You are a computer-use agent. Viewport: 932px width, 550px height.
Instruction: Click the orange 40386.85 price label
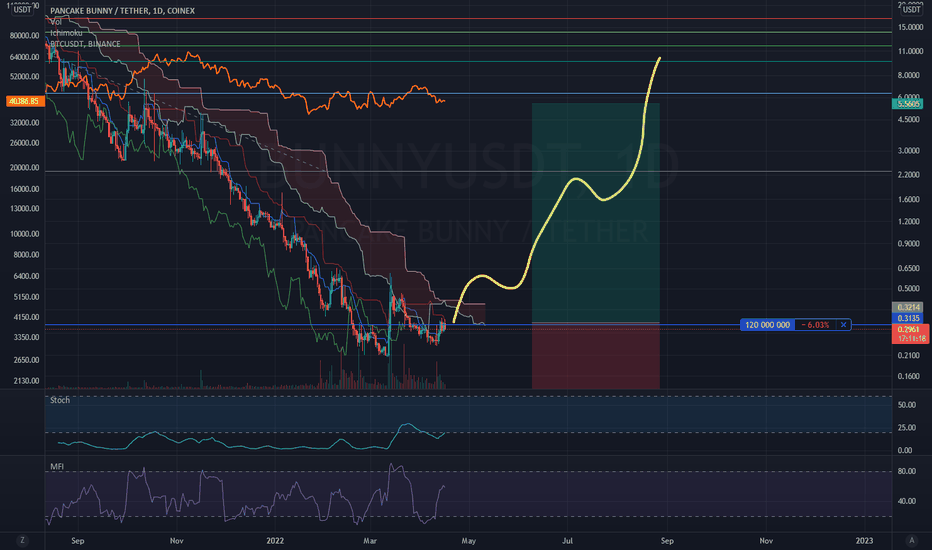click(x=25, y=101)
